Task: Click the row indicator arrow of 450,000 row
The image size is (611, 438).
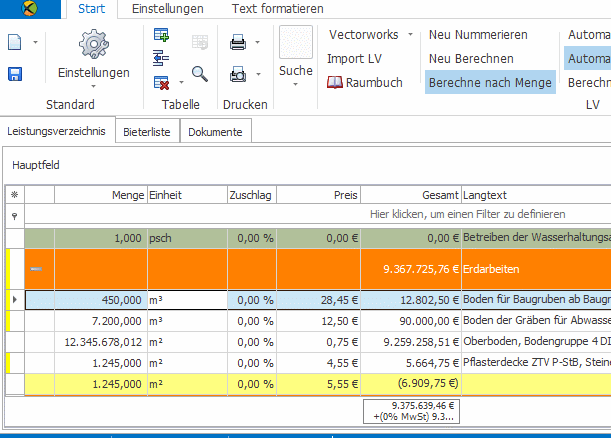Action: [x=15, y=300]
